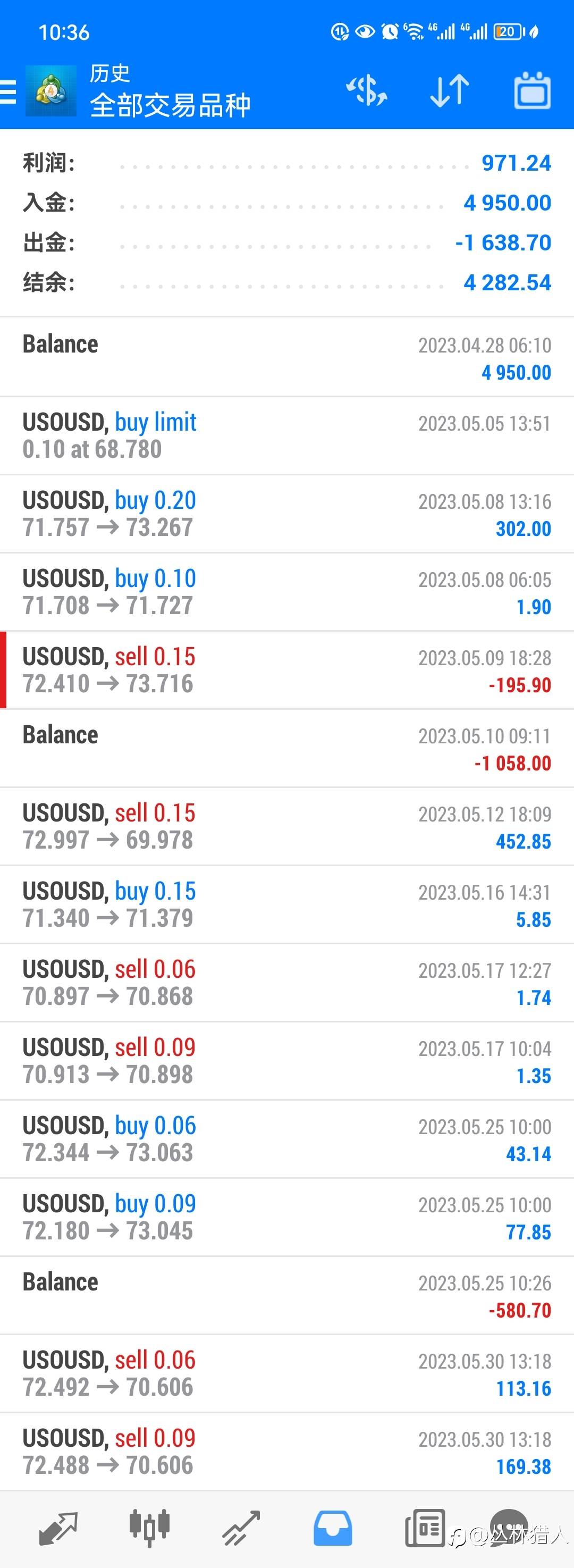
Task: Select the Balance withdrawal of -1 058.00
Action: [x=286, y=748]
